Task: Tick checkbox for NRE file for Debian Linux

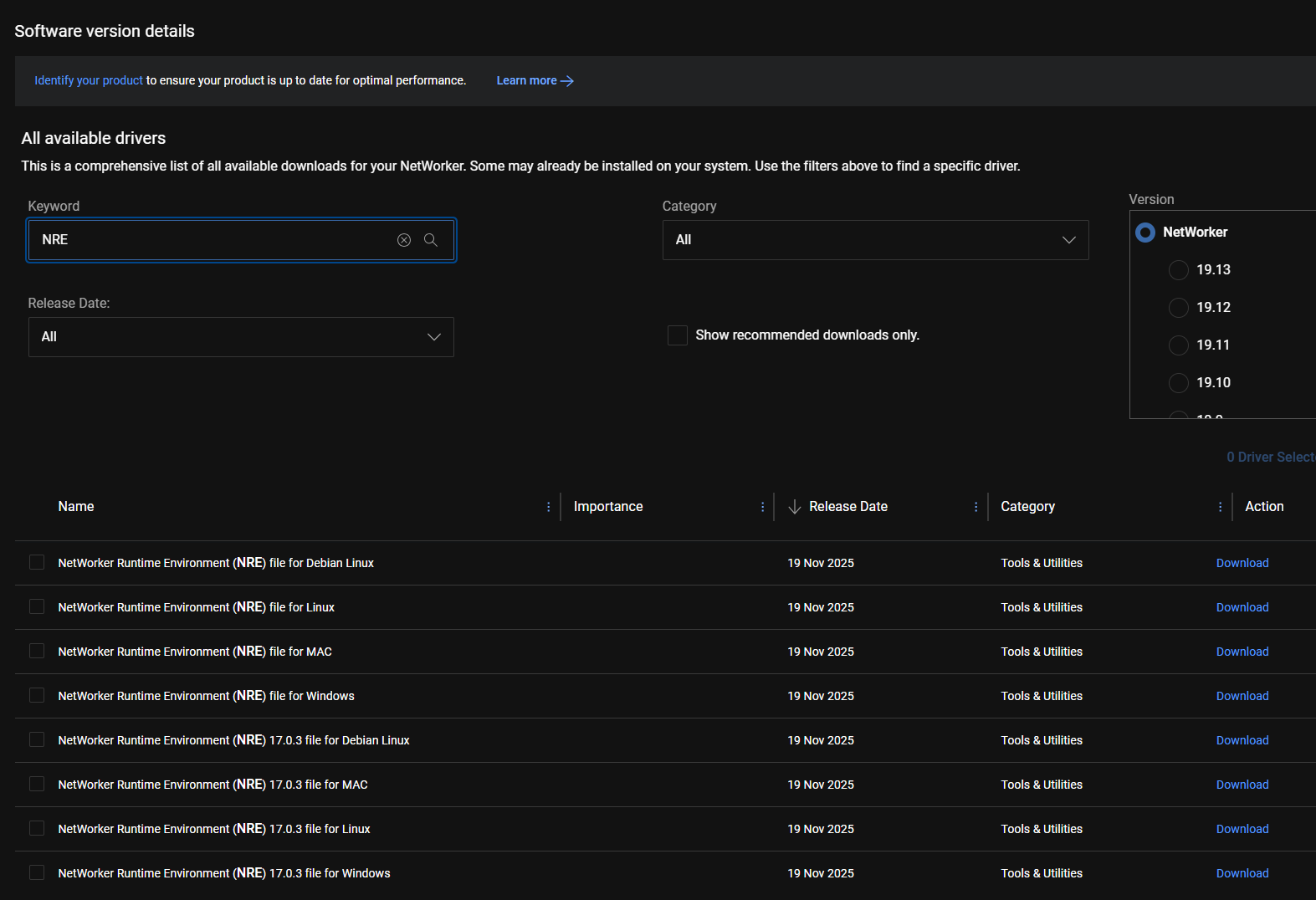Action: coord(37,563)
